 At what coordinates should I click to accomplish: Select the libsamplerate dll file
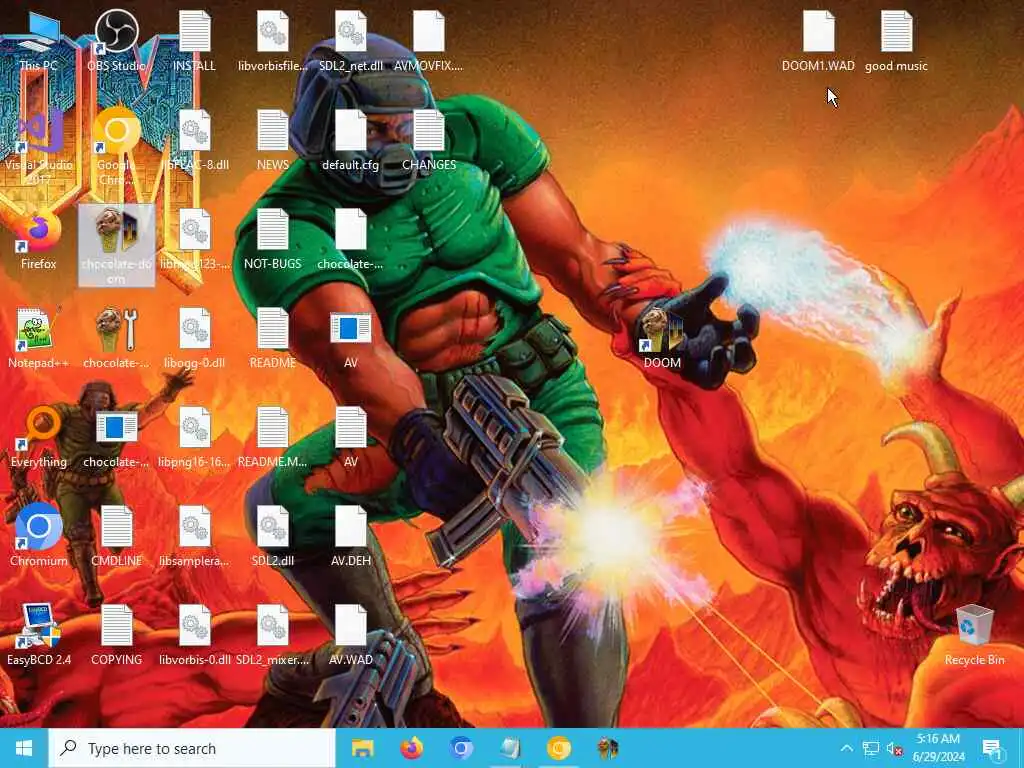pyautogui.click(x=195, y=536)
